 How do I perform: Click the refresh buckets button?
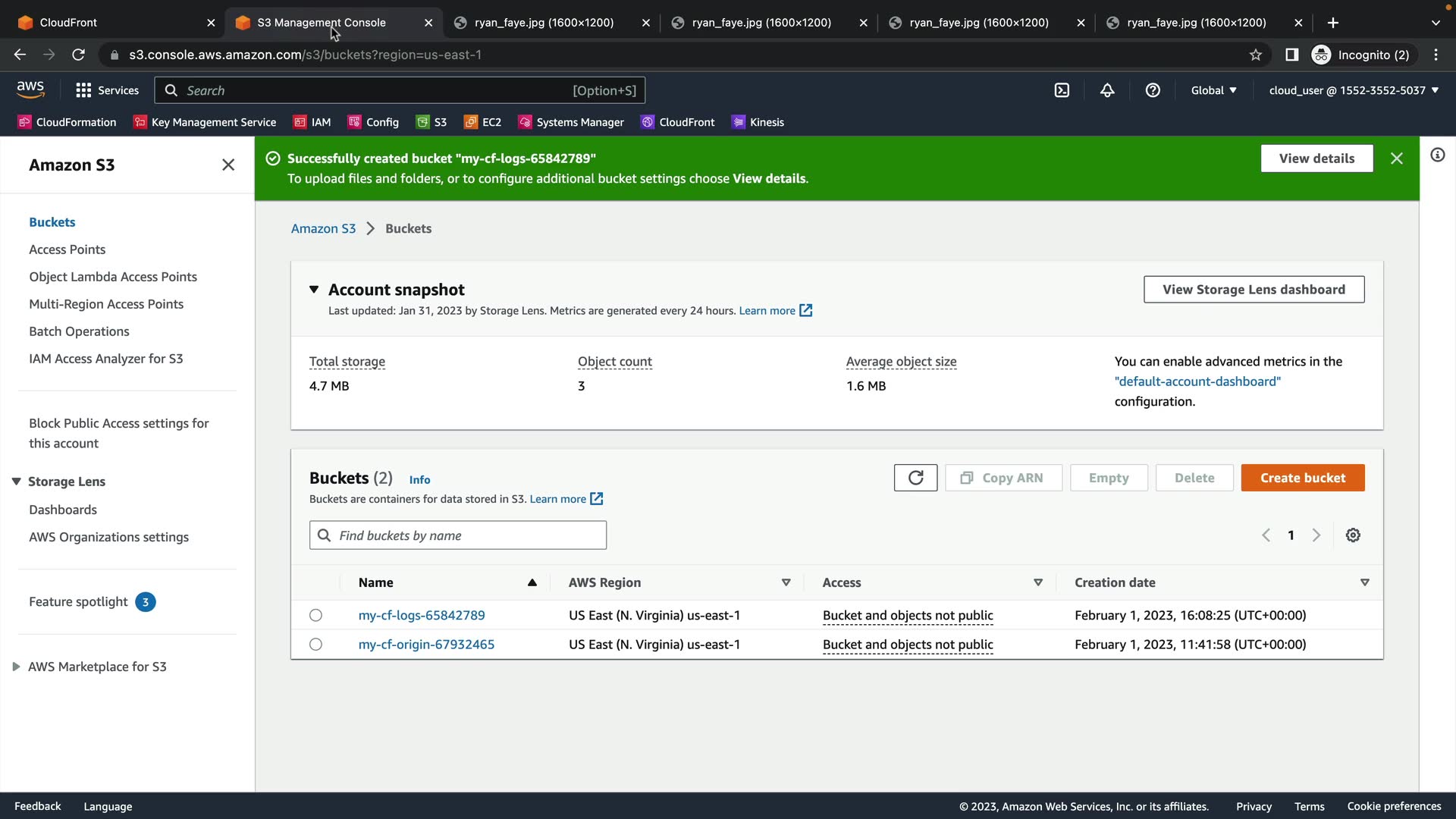pyautogui.click(x=915, y=478)
